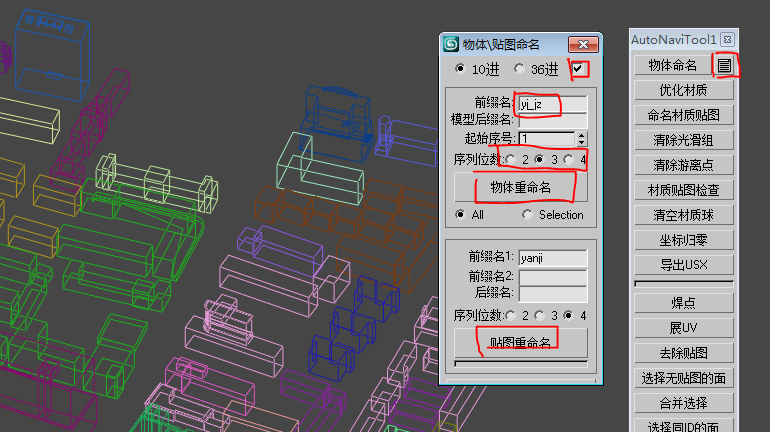Click the 物体重命名 button
770x432 pixels.
coord(521,187)
